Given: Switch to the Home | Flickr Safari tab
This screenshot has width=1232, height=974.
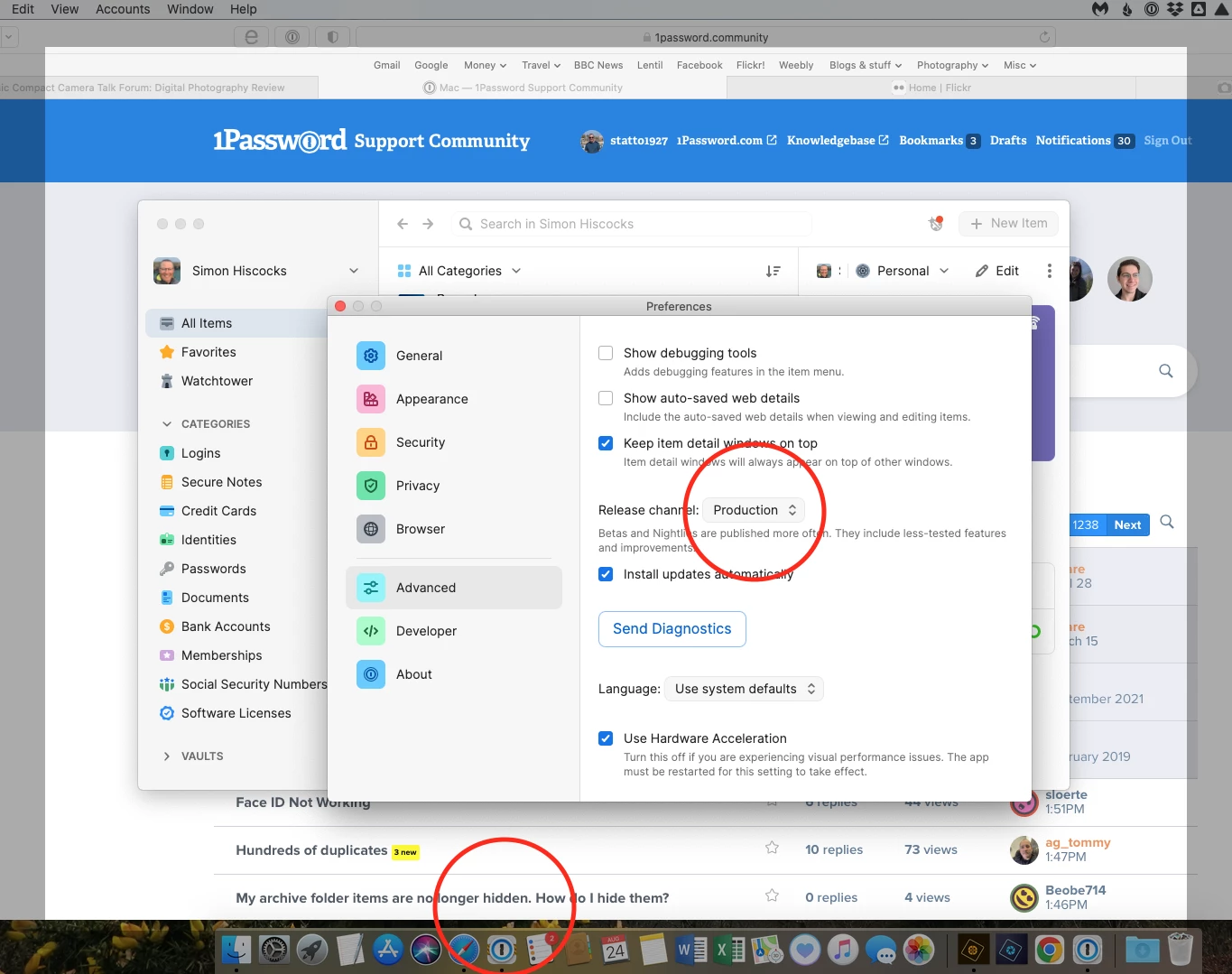Looking at the screenshot, I should pyautogui.click(x=931, y=88).
